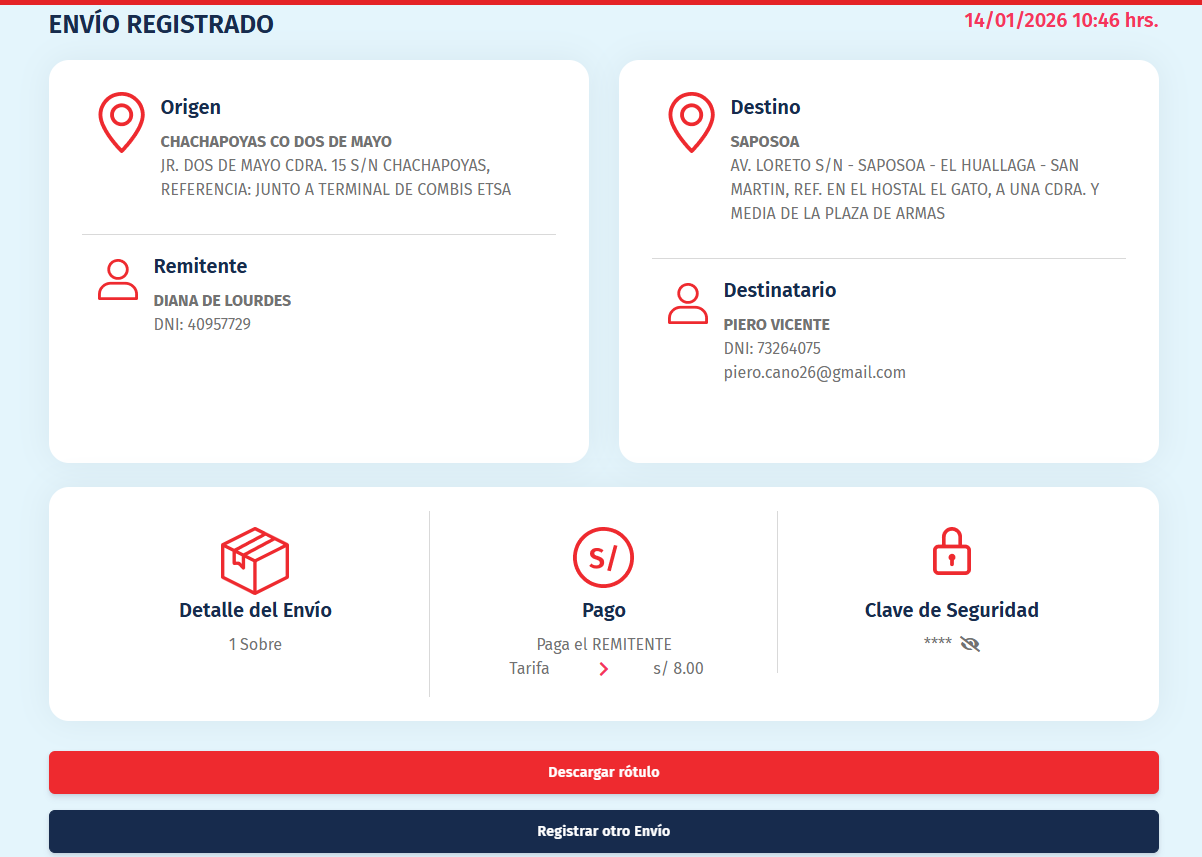1202x857 pixels.
Task: Click the CHACHAPOYAS CO DOS DE MAYO origin name
Action: coord(276,142)
